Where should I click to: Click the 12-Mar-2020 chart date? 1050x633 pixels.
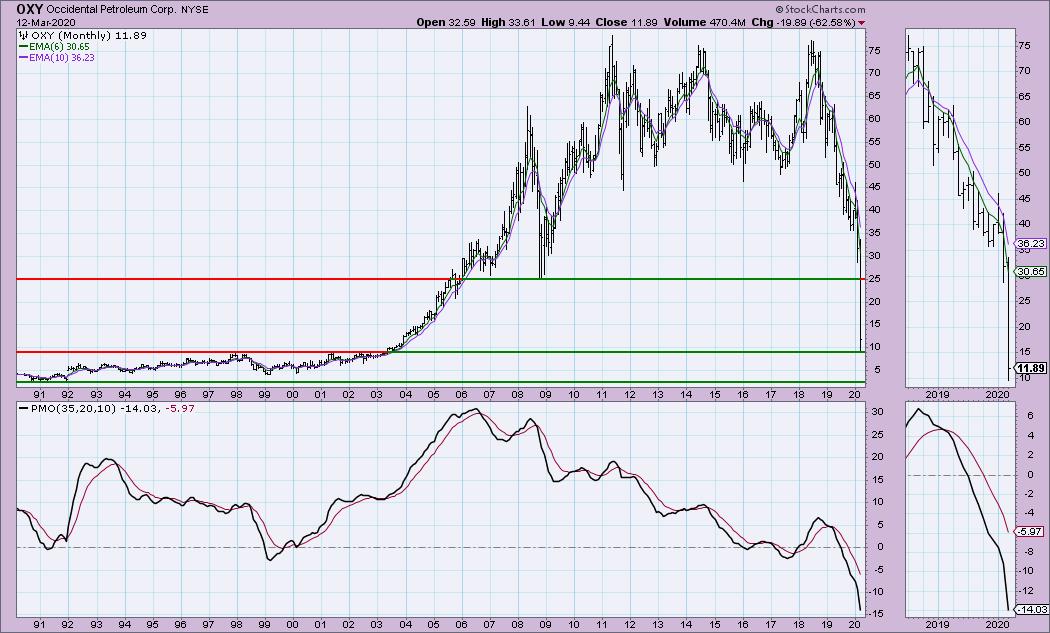tap(46, 22)
